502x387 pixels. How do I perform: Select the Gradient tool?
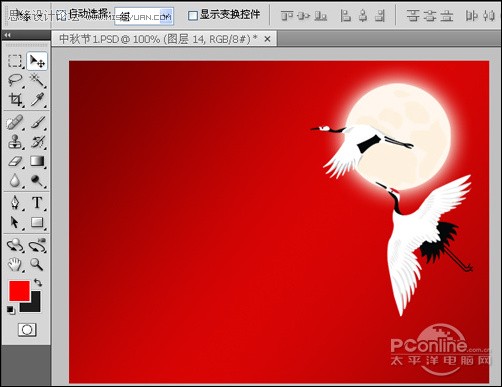click(x=37, y=161)
